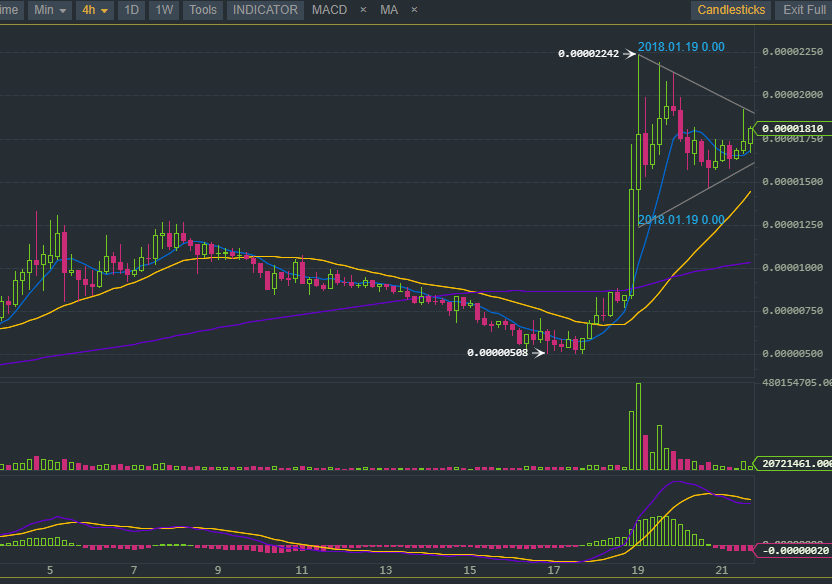Click the 0.00002000 price axis label

pos(793,94)
